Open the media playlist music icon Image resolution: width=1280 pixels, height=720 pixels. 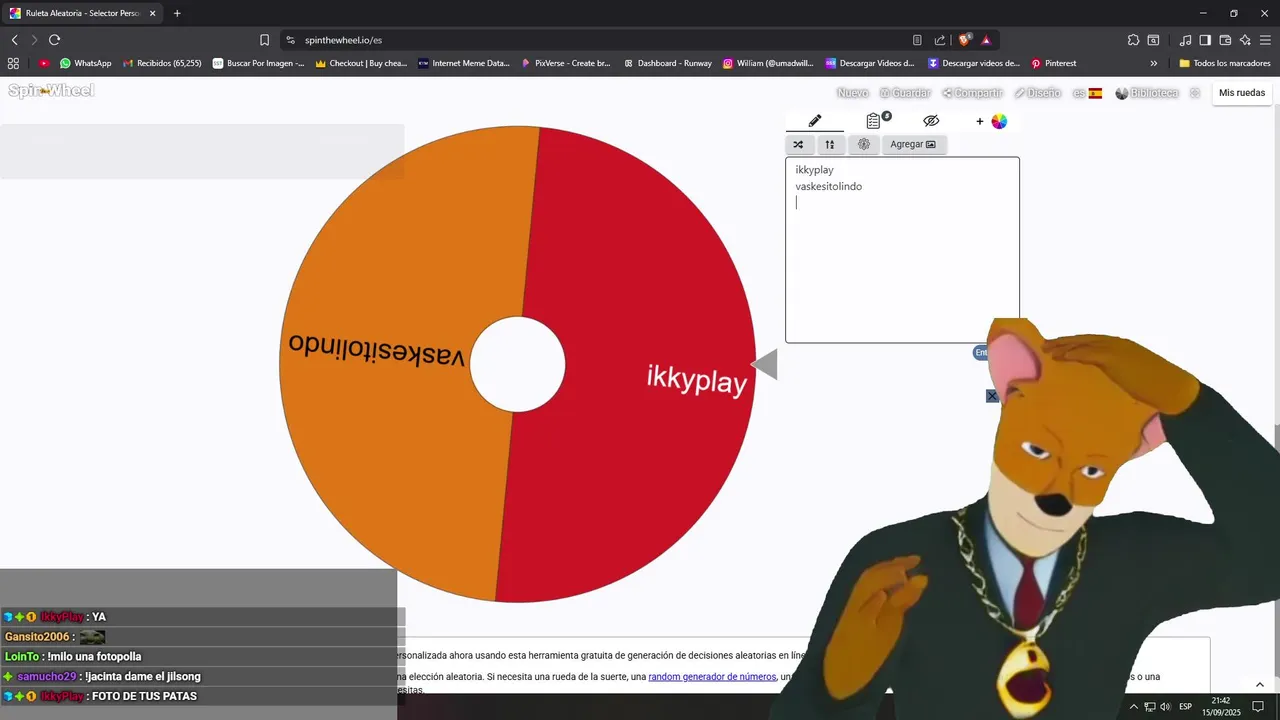click(1185, 40)
